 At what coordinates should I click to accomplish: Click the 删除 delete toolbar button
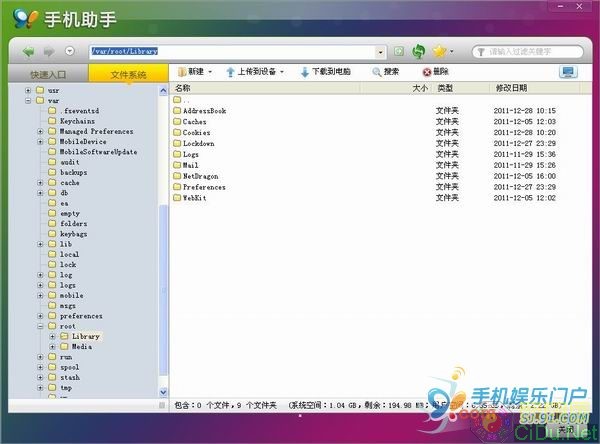click(x=435, y=72)
